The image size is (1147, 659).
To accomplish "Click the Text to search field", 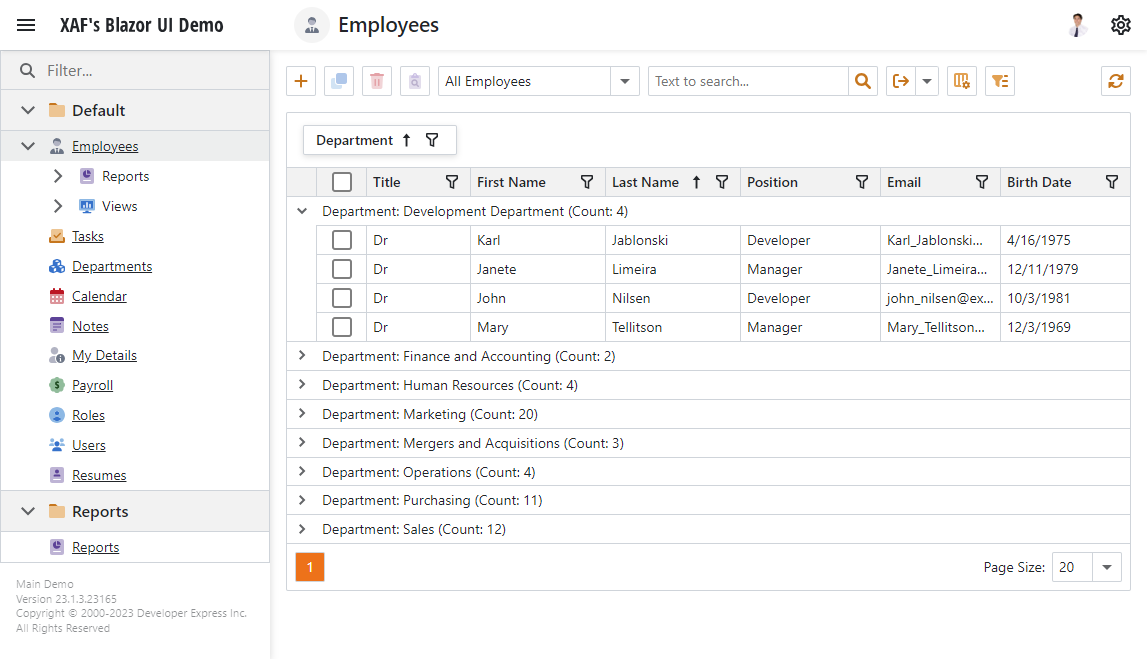I will pyautogui.click(x=748, y=81).
